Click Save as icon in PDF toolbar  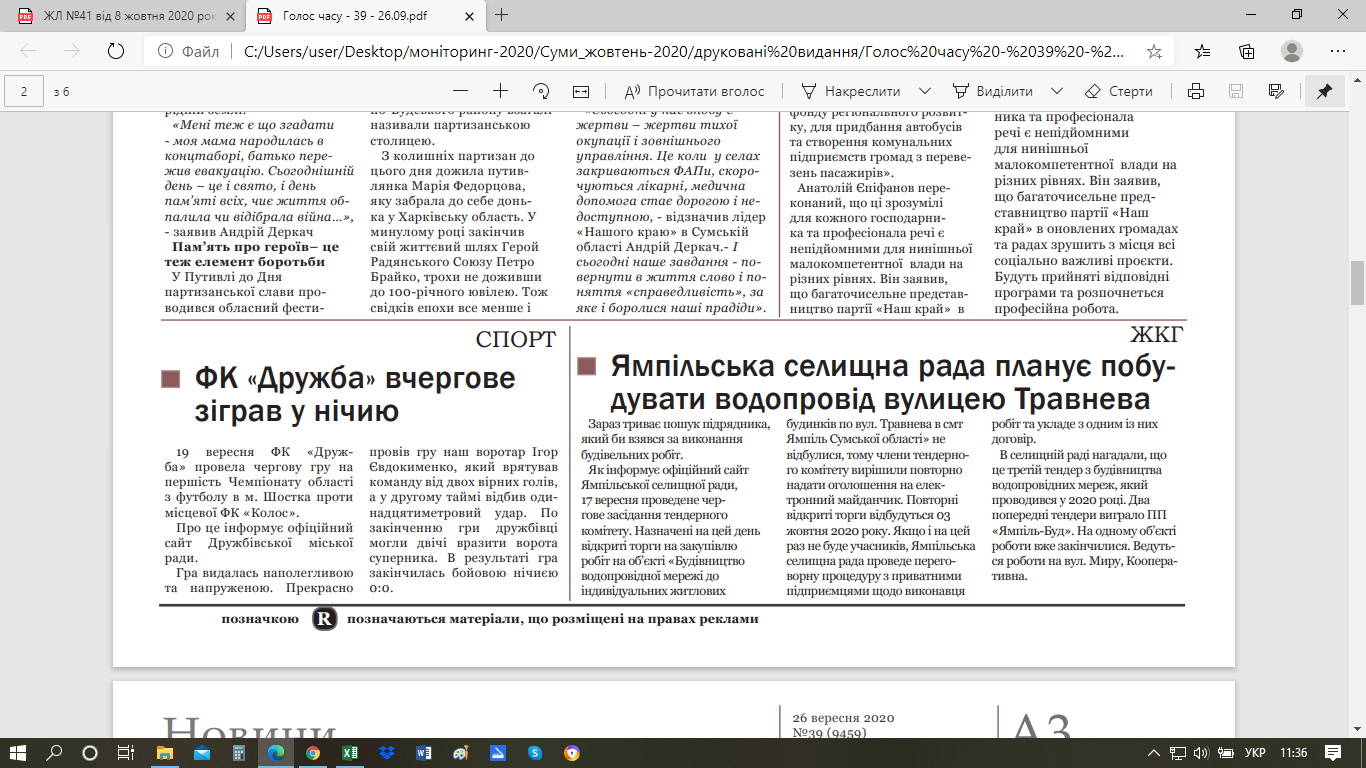click(1275, 91)
